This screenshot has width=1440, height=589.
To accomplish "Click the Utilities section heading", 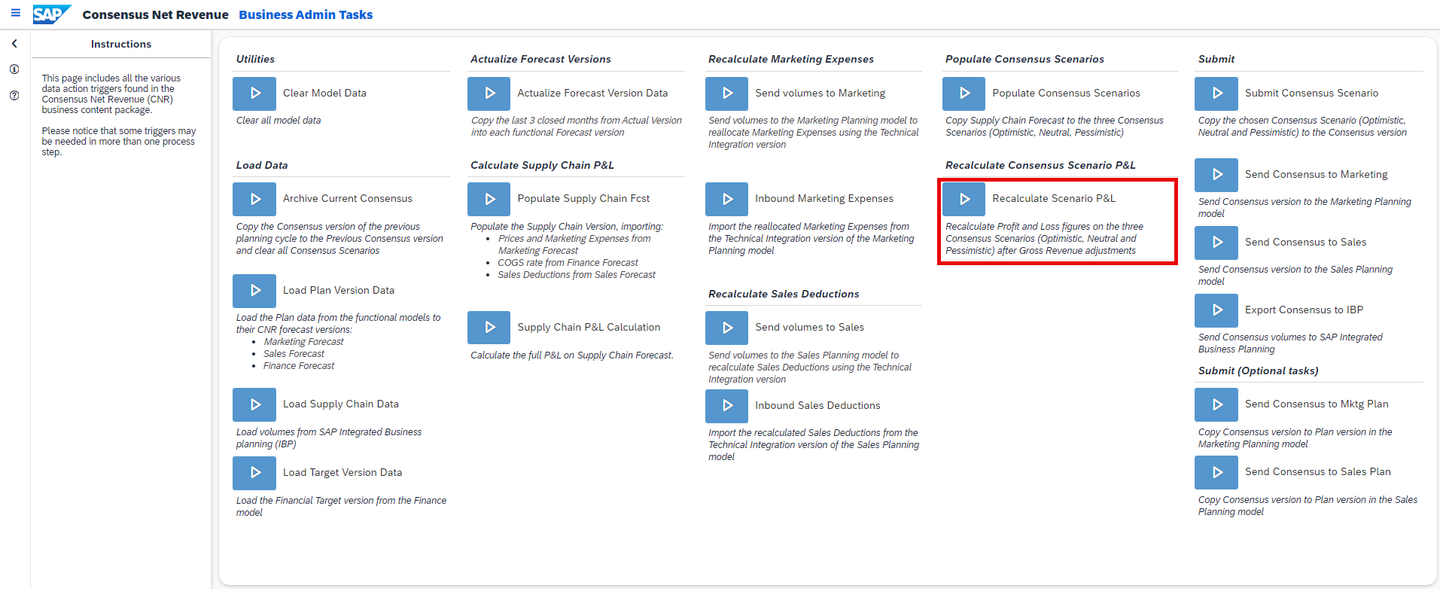I will point(255,59).
